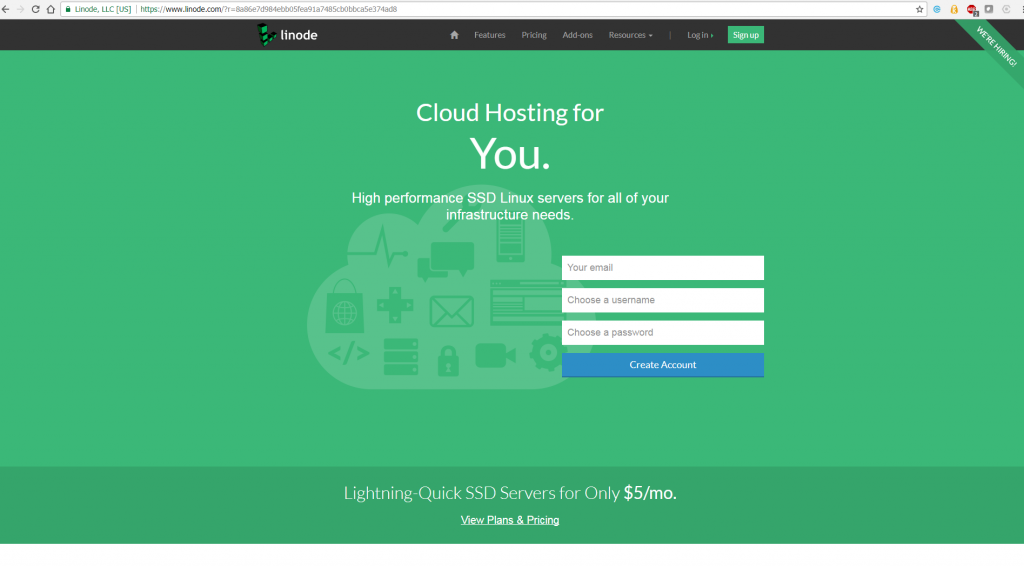
Task: Click the Create Account button
Action: click(x=663, y=365)
